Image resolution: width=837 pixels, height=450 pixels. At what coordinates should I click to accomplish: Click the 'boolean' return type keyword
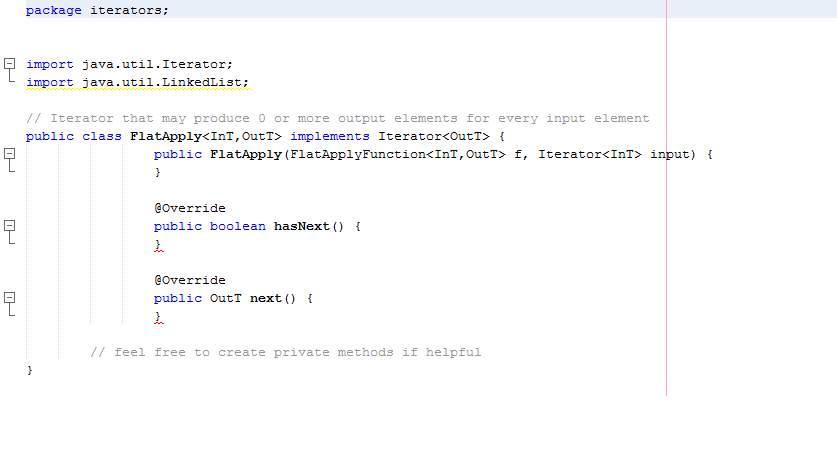pyautogui.click(x=237, y=226)
